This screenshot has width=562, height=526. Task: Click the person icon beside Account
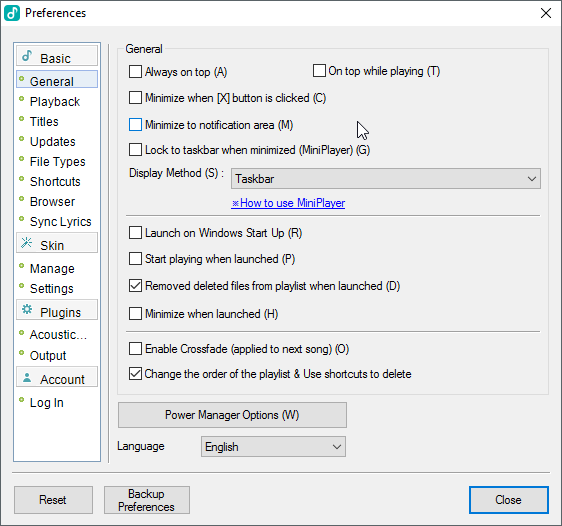27,378
